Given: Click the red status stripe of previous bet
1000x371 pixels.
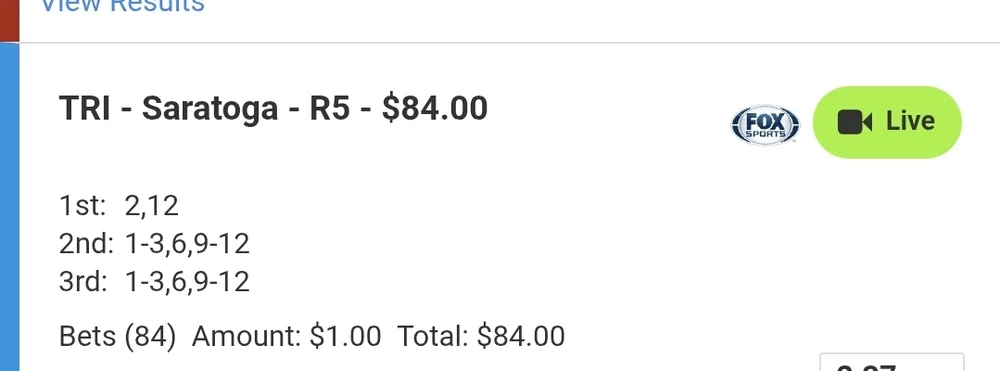Looking at the screenshot, I should click(x=10, y=21).
